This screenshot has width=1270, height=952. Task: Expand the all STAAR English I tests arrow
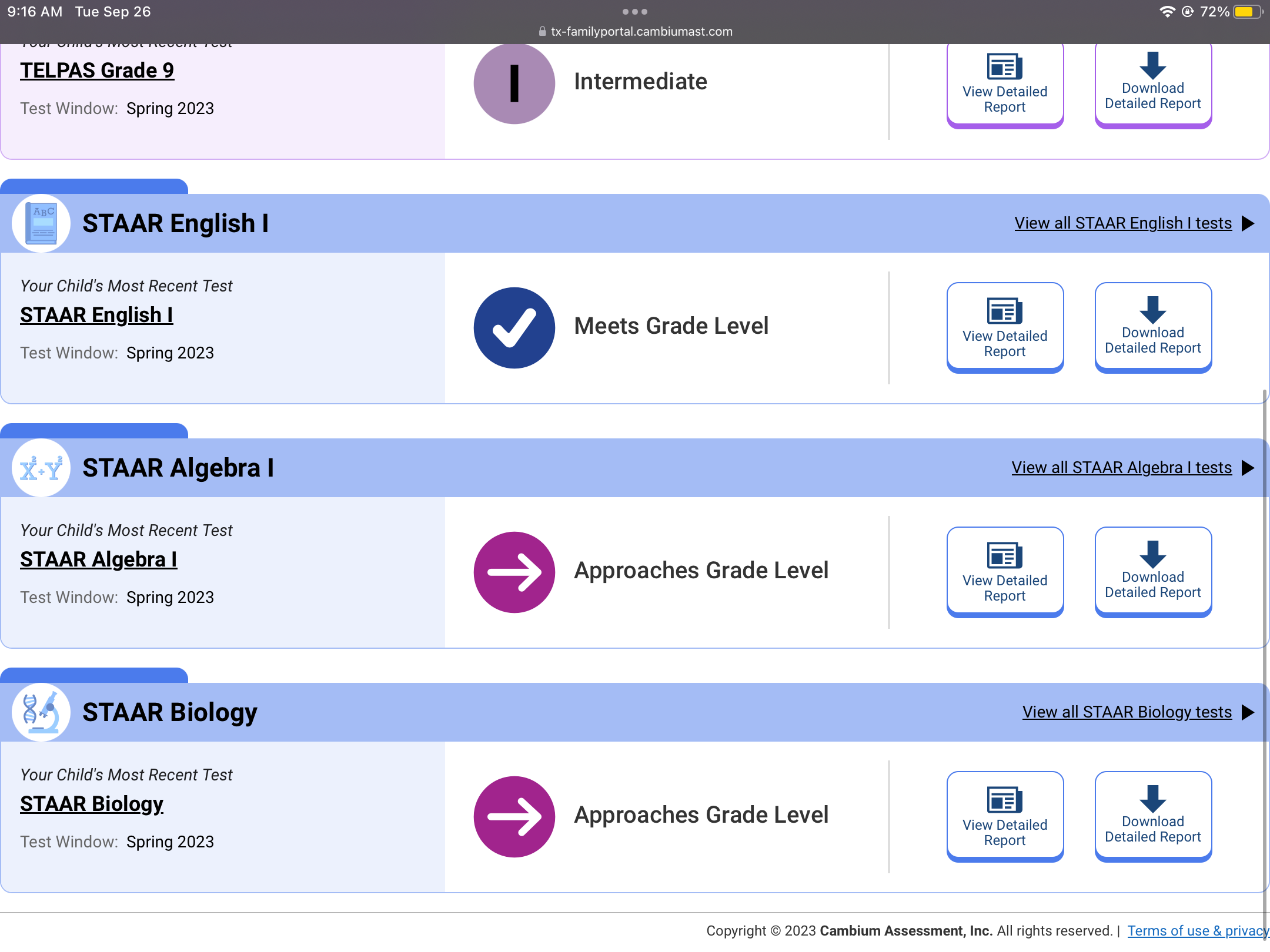1248,223
